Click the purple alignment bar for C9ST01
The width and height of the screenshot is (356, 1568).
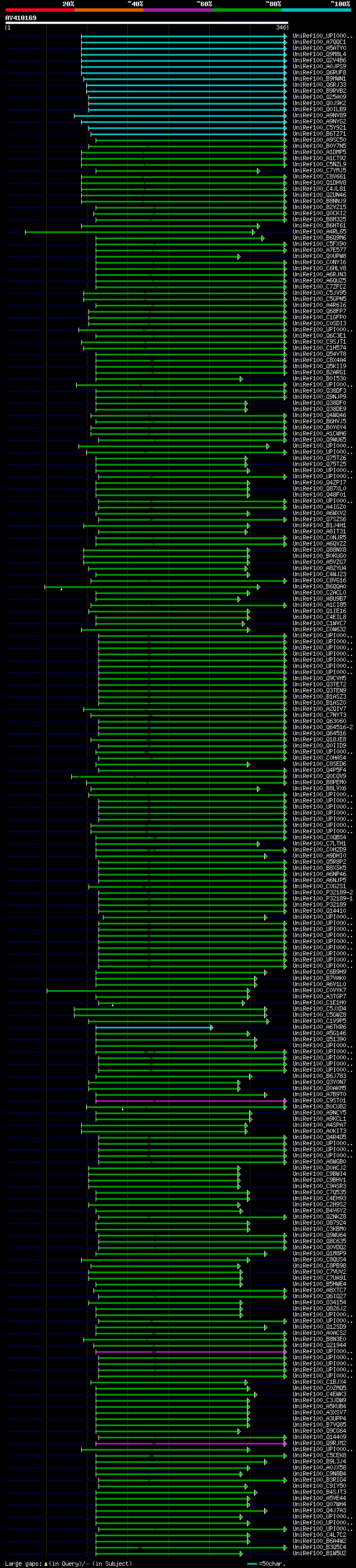tap(191, 1101)
